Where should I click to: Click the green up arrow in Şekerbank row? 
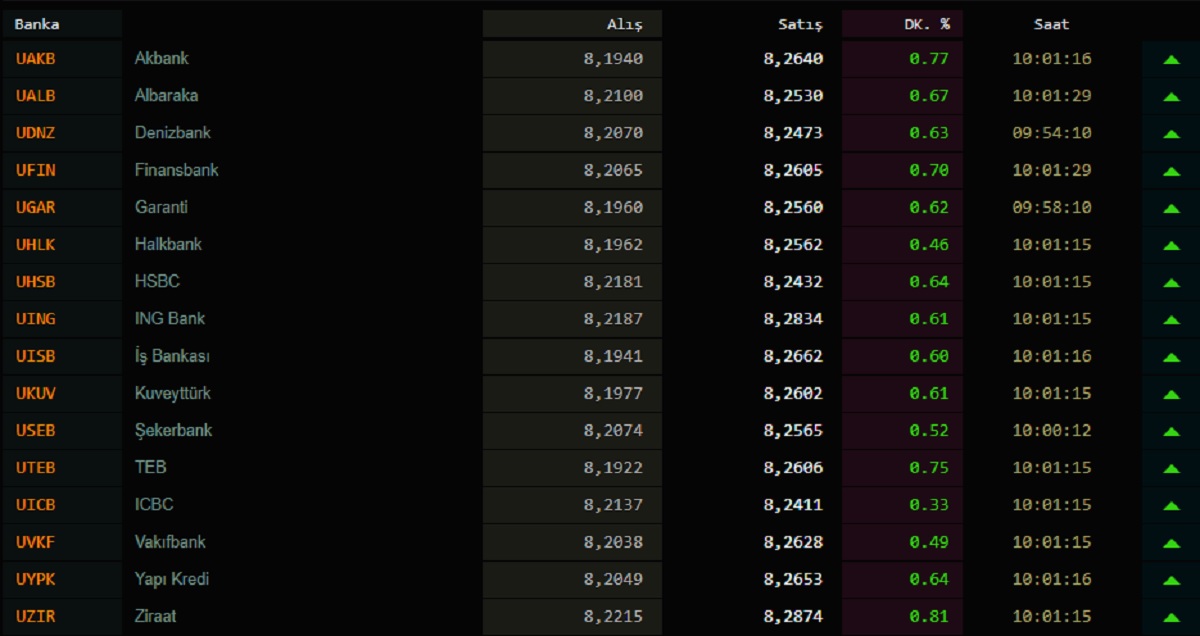1171,431
